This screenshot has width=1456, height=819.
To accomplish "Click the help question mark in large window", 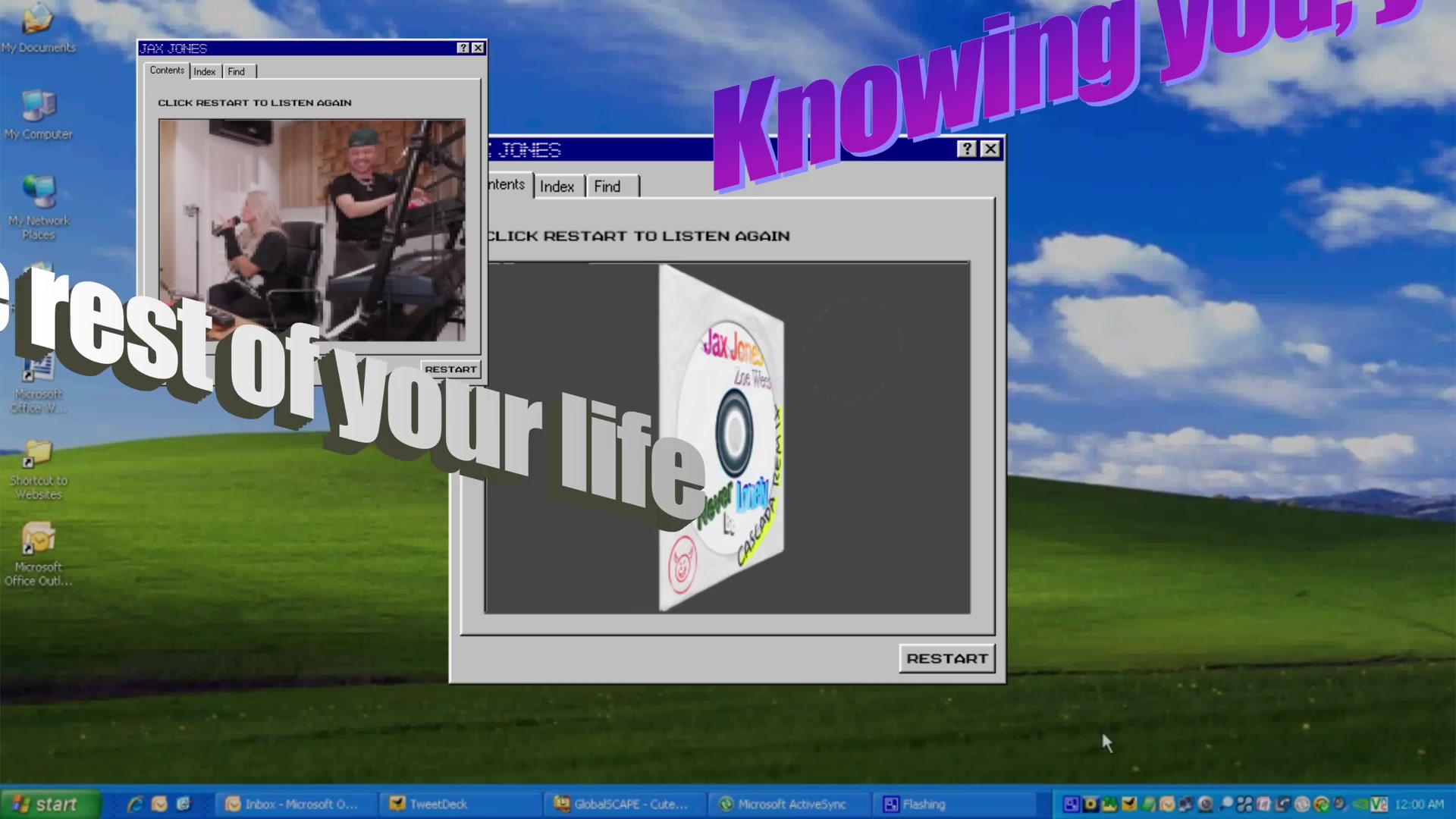I will coord(967,149).
